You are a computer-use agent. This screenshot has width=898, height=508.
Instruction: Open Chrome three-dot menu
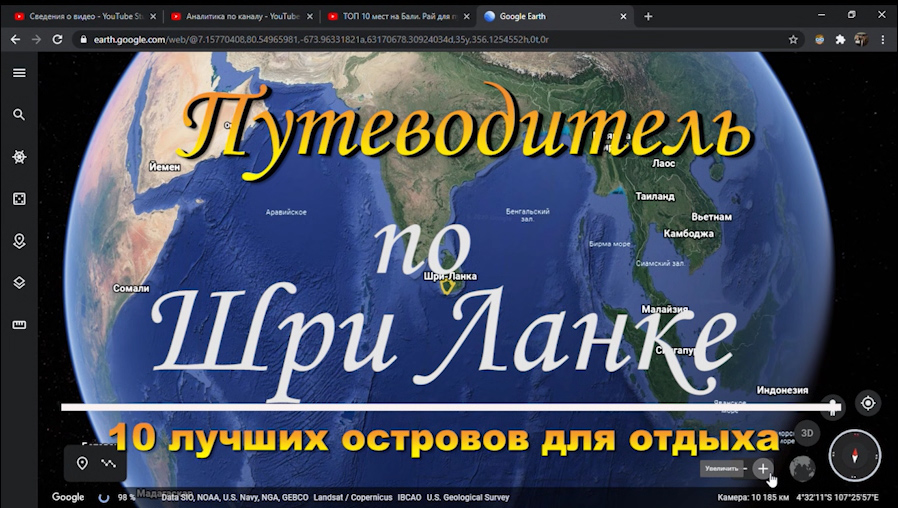coord(883,40)
